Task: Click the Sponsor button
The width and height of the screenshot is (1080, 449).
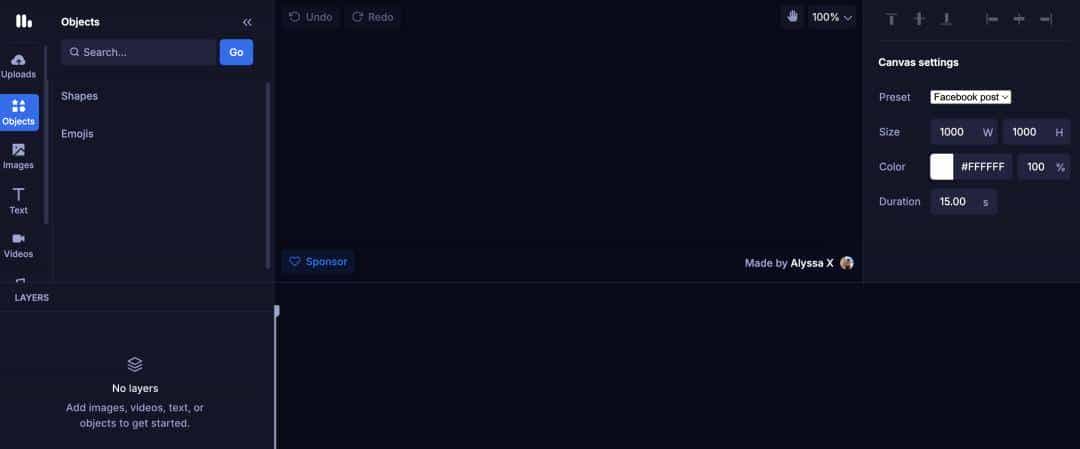Action: pyautogui.click(x=318, y=262)
